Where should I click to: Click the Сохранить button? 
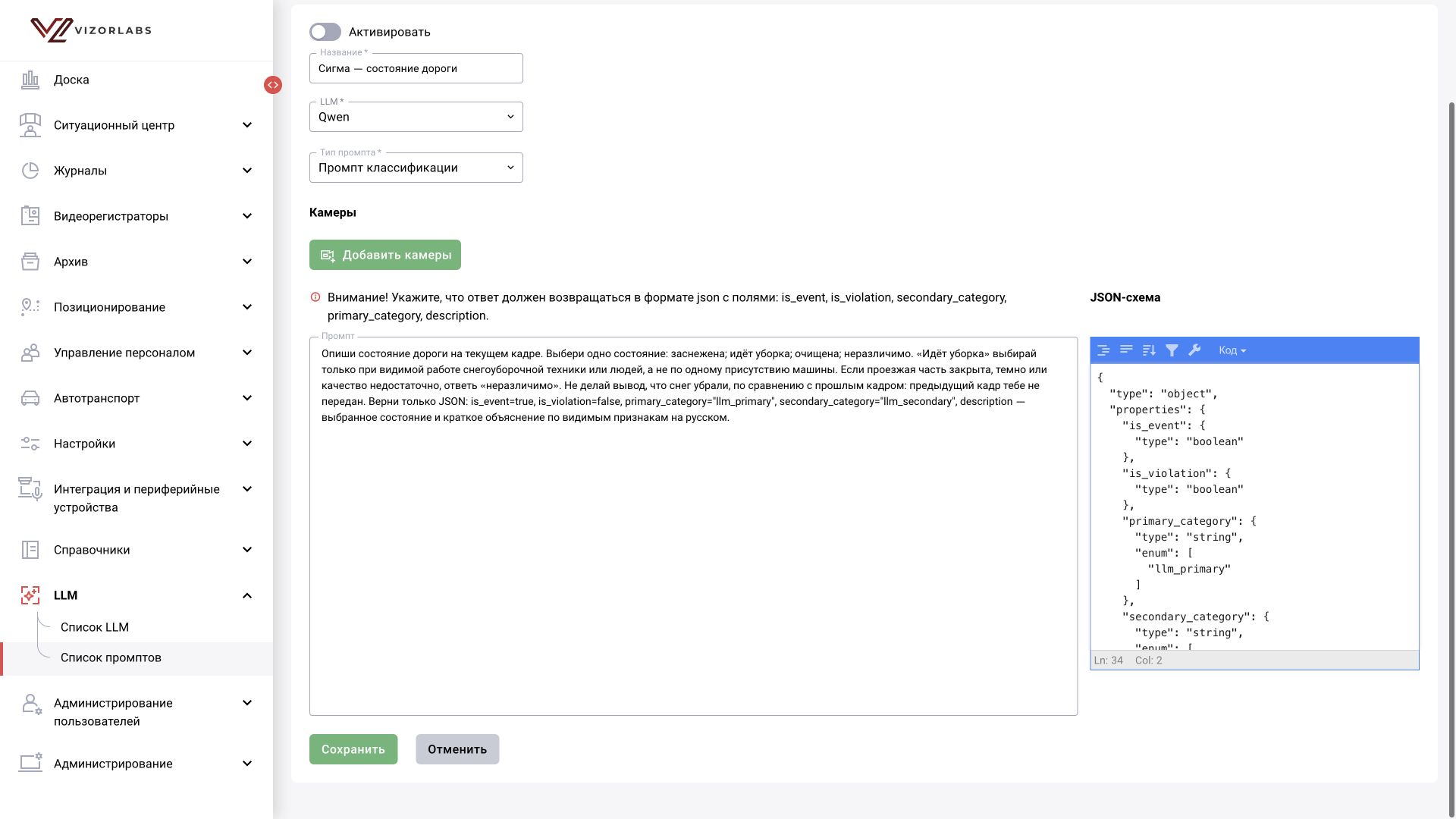pyautogui.click(x=353, y=749)
